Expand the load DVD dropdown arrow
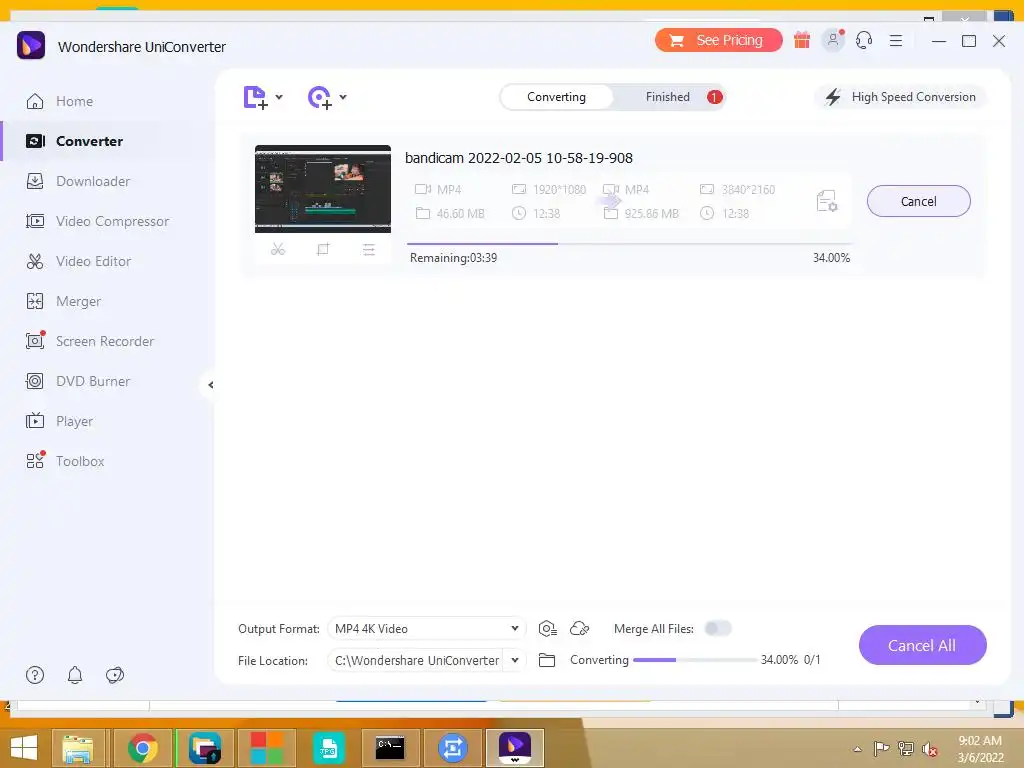 coord(343,97)
